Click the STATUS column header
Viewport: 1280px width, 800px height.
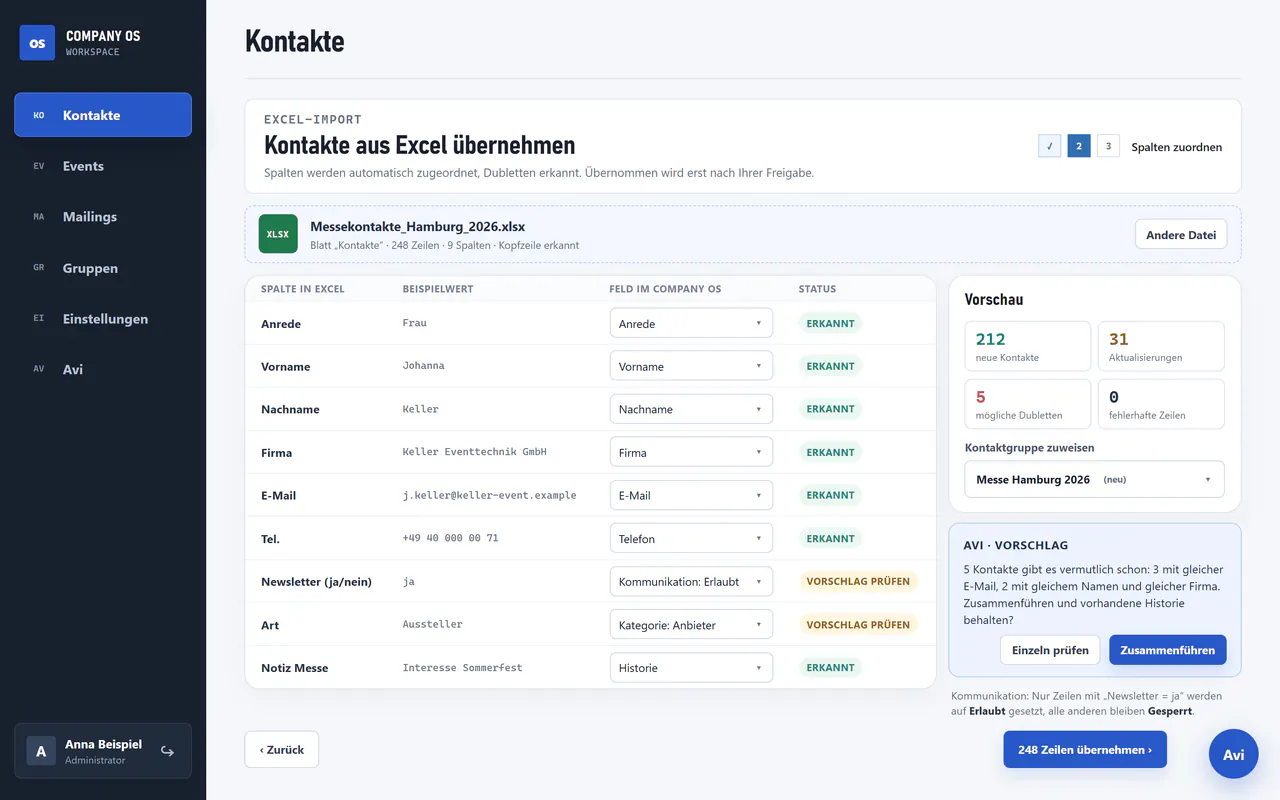pos(817,289)
